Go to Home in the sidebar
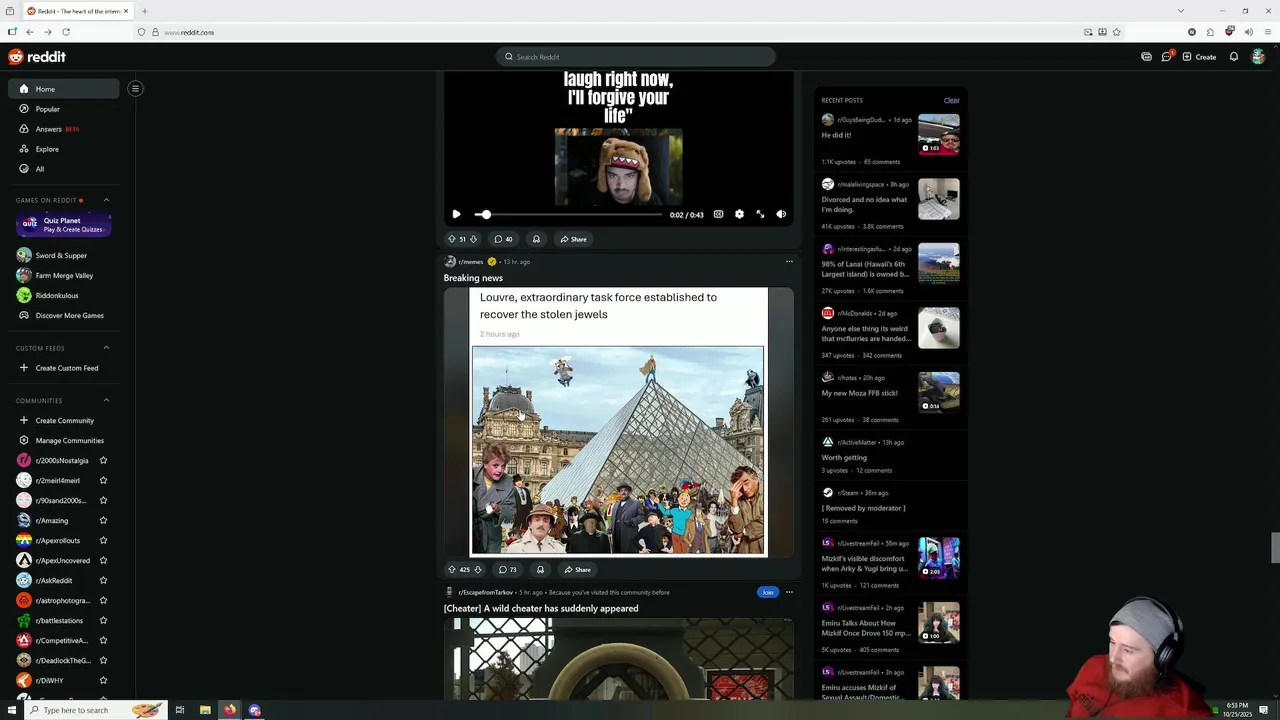Screen dimensions: 1280x720 [64, 89]
